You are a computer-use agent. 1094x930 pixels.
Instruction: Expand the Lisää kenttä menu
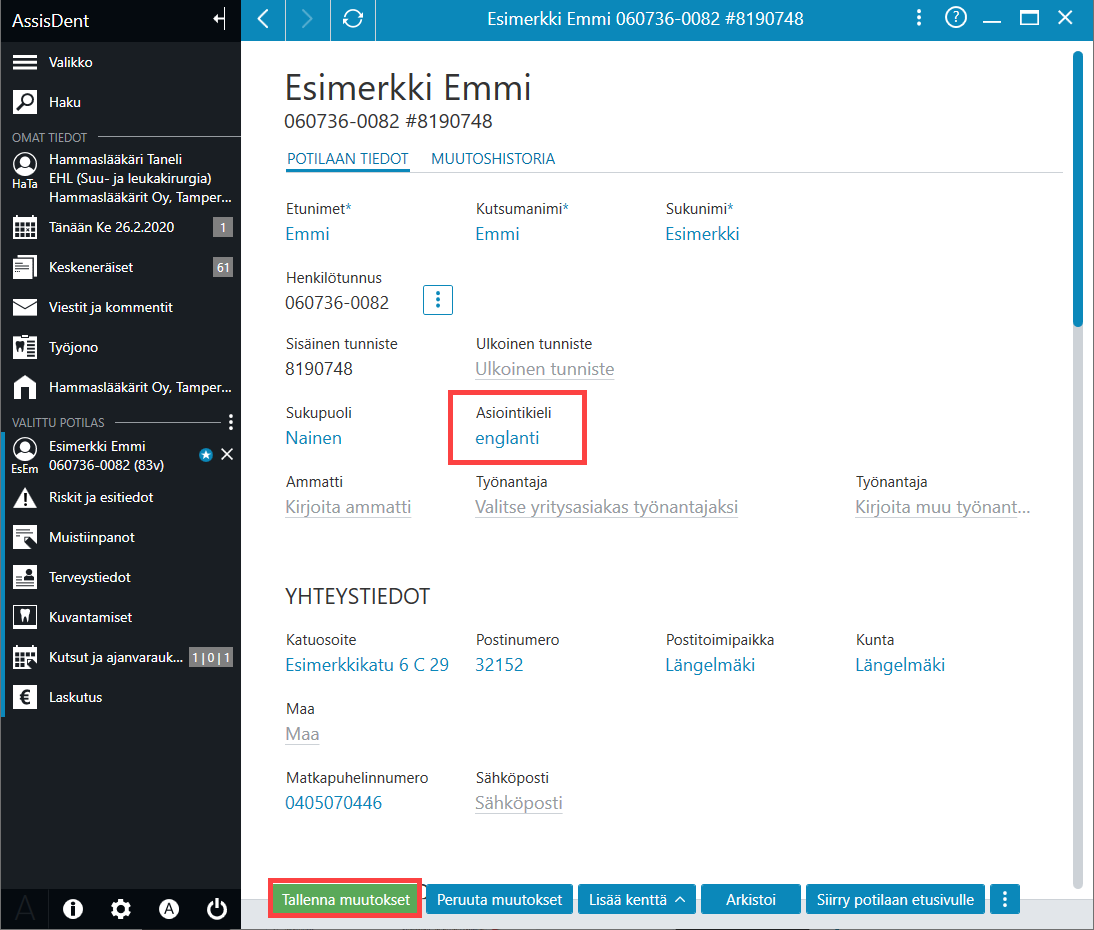tap(636, 899)
